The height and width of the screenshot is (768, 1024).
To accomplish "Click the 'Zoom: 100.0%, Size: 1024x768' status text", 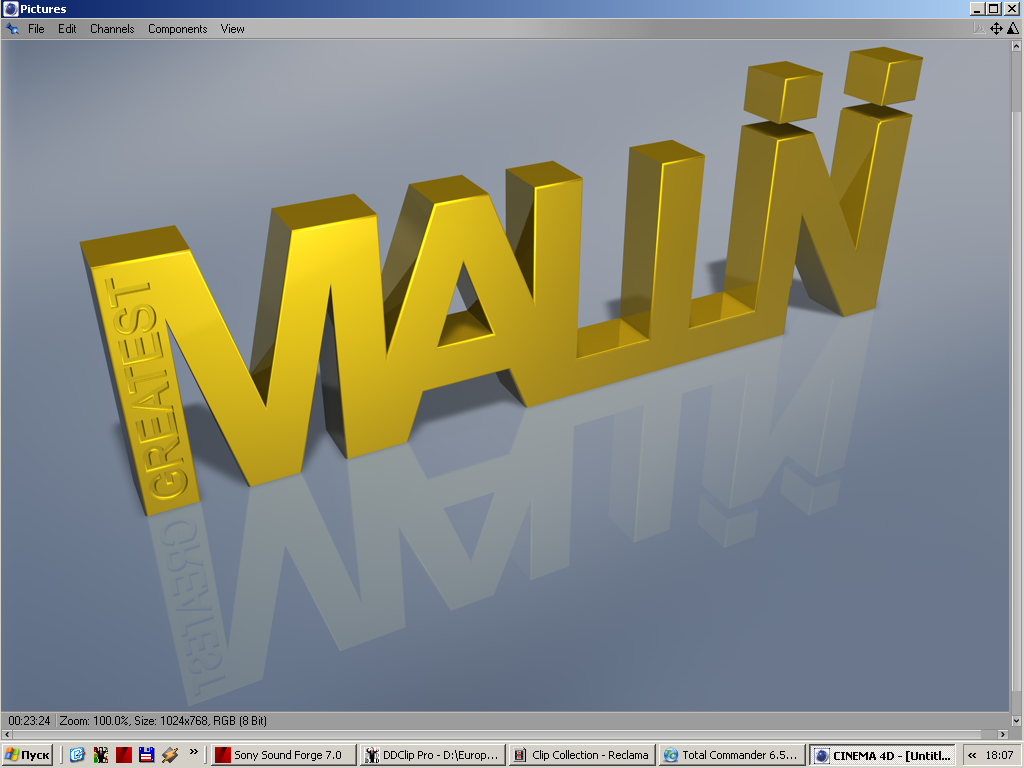I will pyautogui.click(x=135, y=720).
